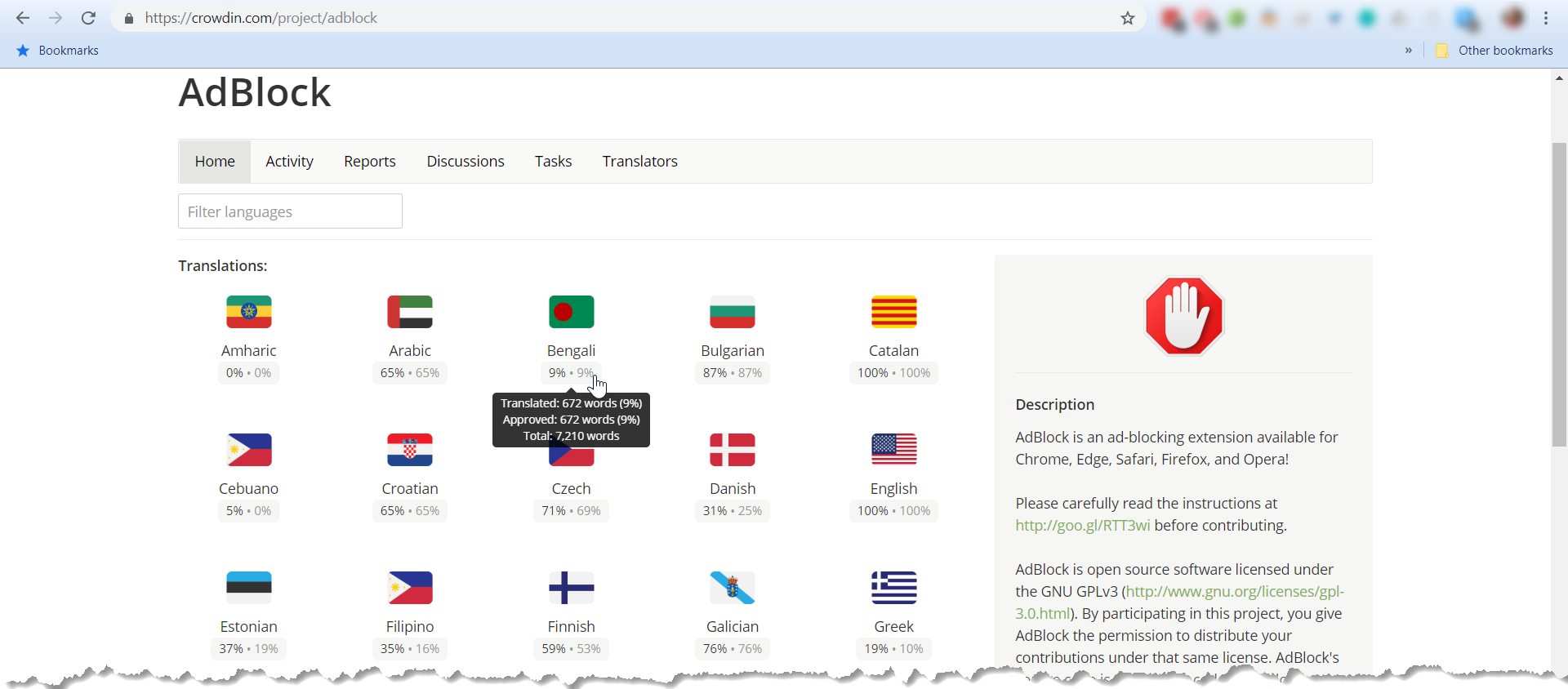Go to the Tasks tab
This screenshot has width=1568, height=689.
pyautogui.click(x=553, y=162)
